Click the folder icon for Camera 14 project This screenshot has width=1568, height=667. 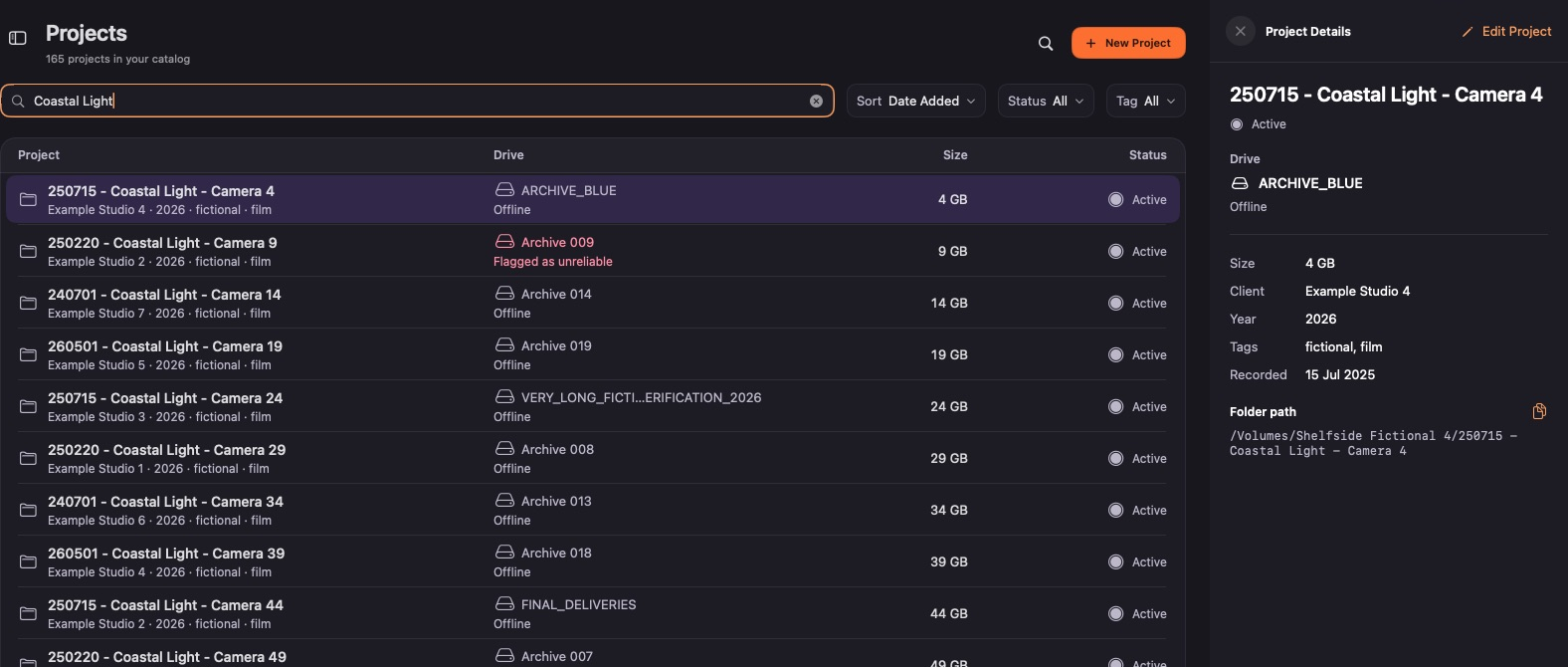tap(29, 304)
